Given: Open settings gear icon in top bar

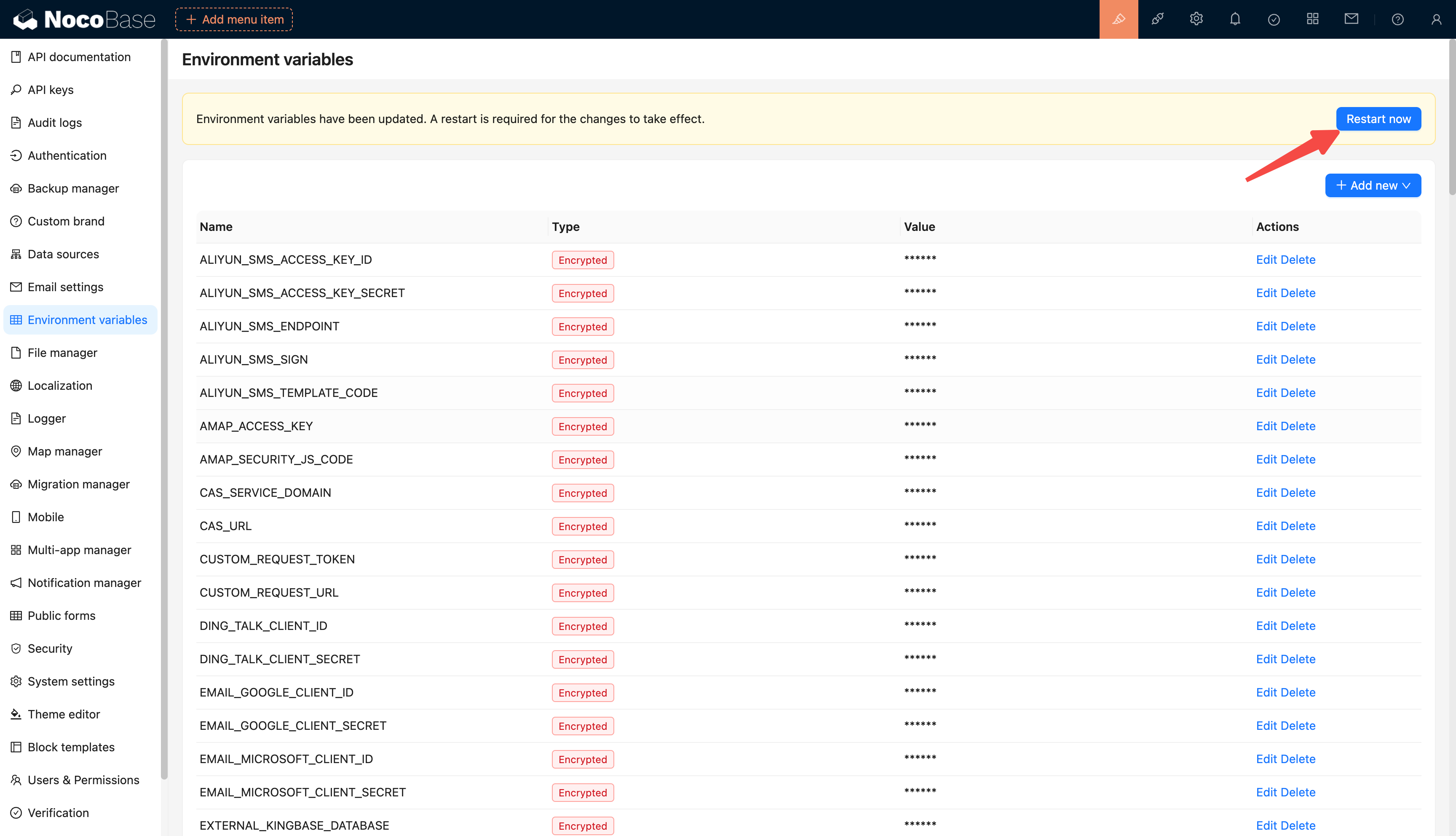Looking at the screenshot, I should [x=1196, y=19].
